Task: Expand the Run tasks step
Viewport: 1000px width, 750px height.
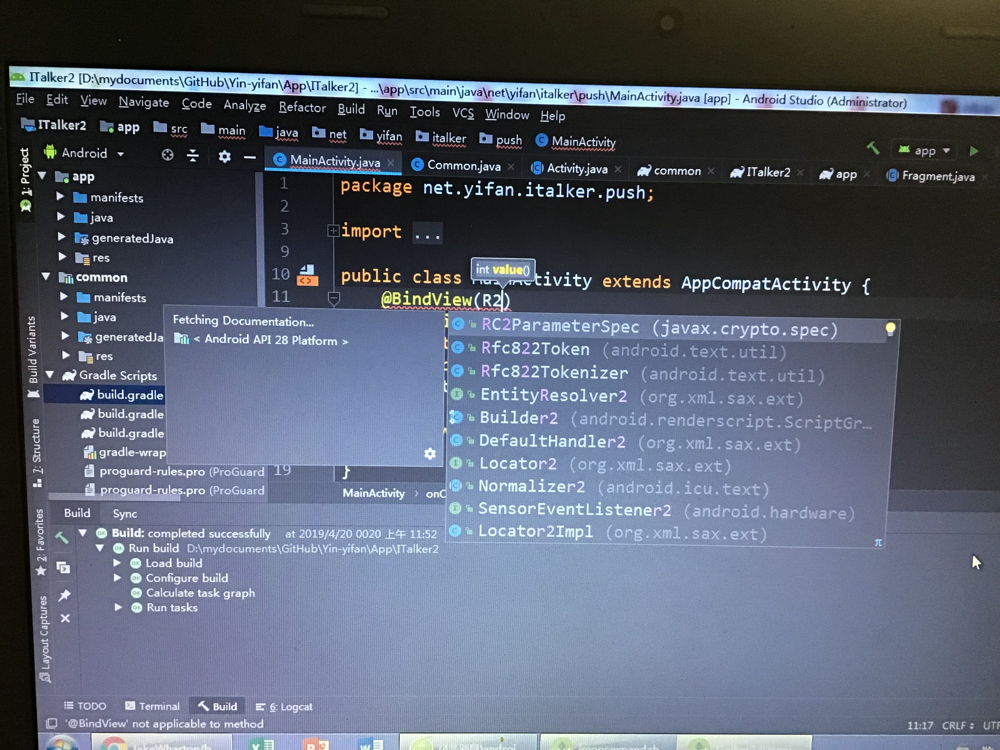Action: coord(118,607)
